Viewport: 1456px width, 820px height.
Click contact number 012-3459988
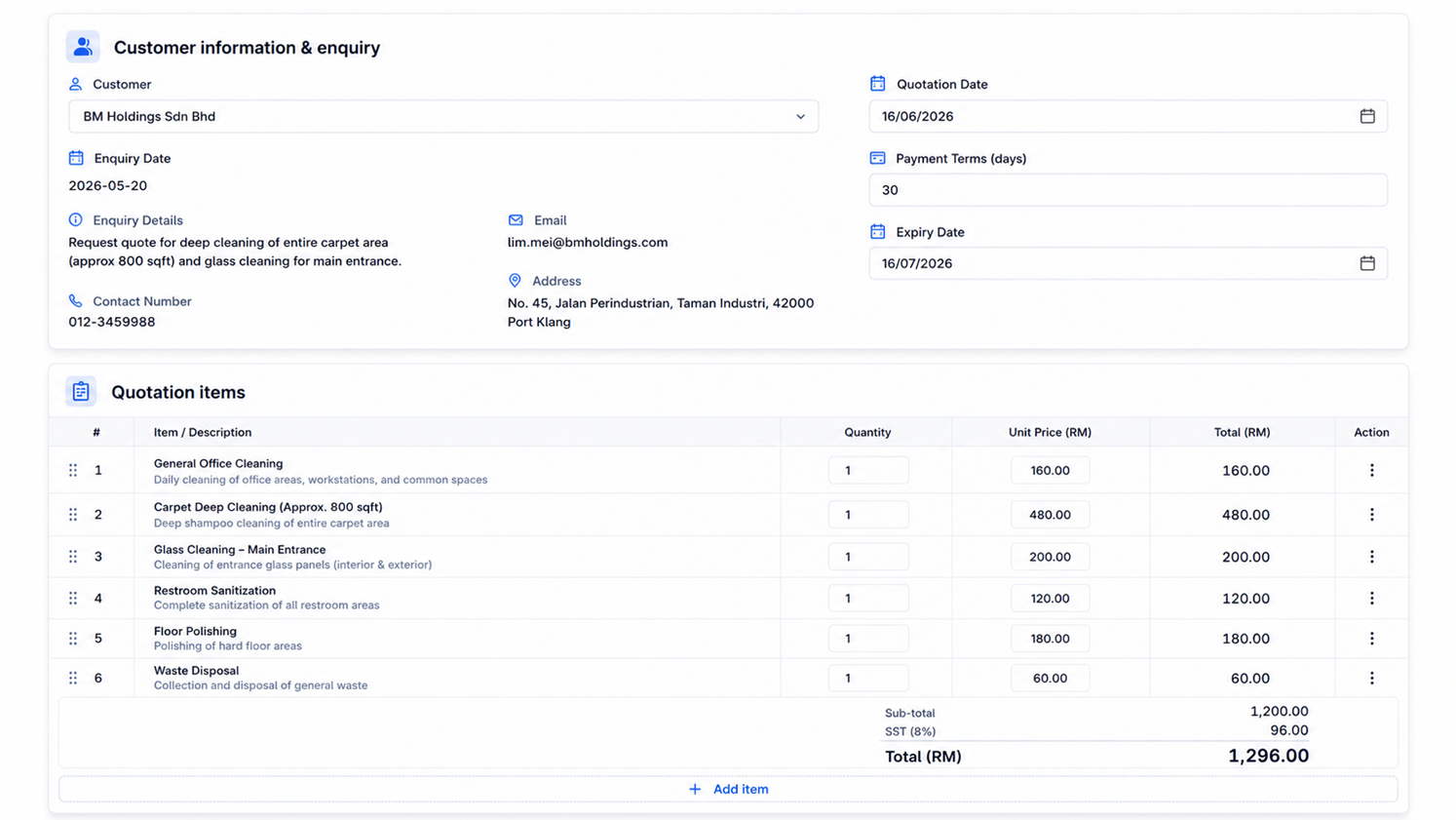(x=112, y=322)
